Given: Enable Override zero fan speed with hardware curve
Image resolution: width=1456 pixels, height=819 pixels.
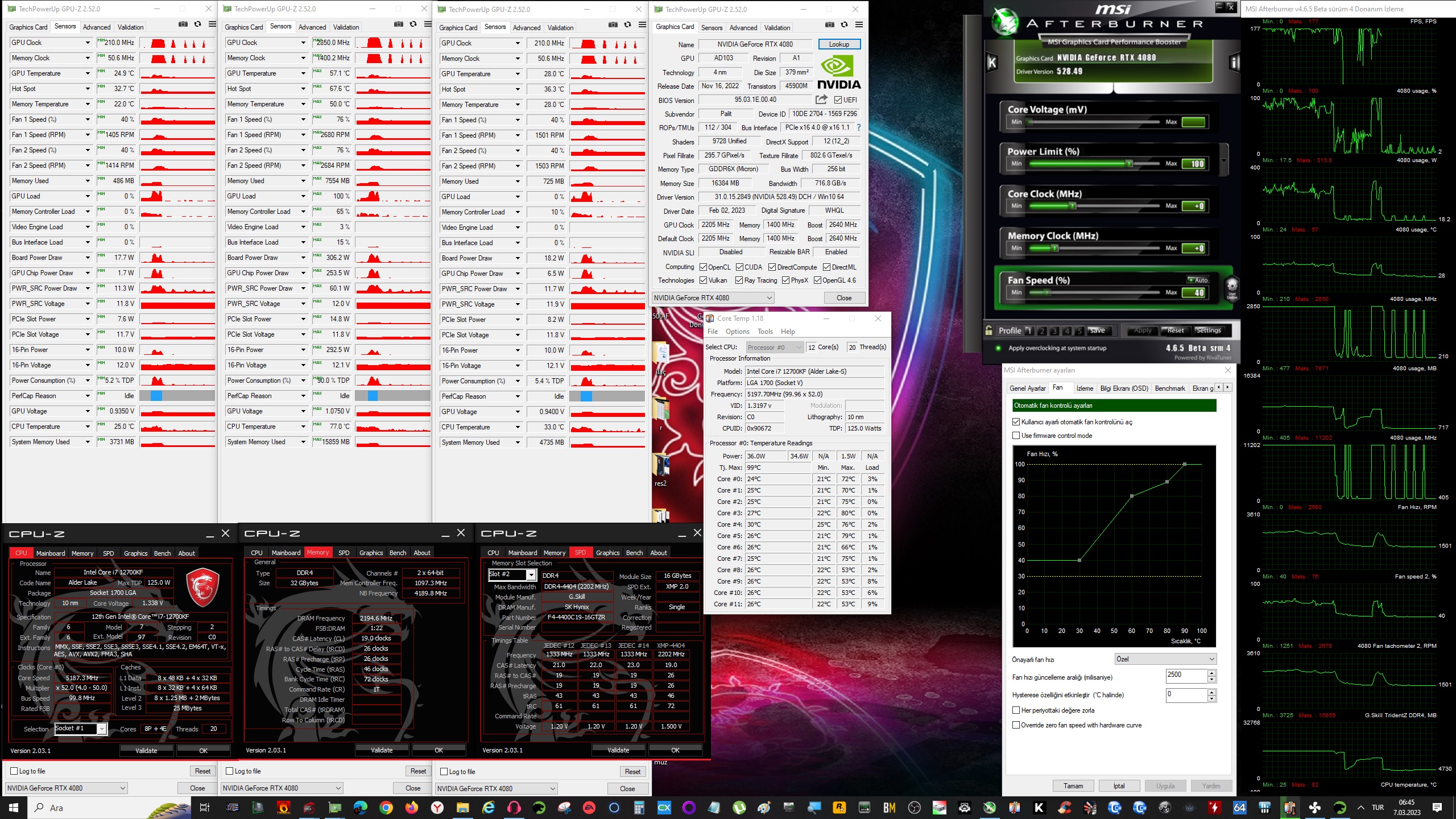Looking at the screenshot, I should point(1016,725).
